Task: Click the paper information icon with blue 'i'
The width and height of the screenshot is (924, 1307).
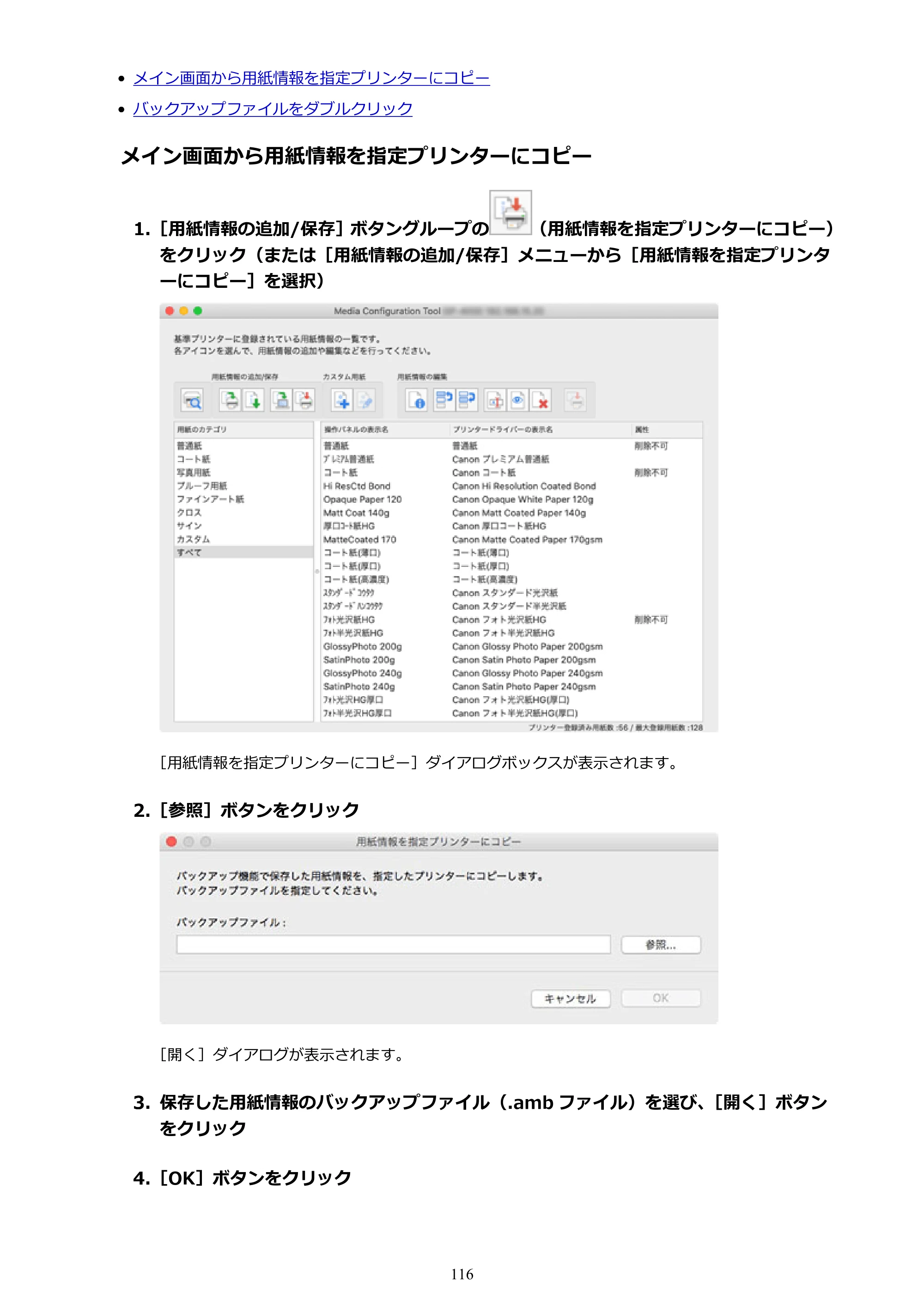Action: [417, 400]
